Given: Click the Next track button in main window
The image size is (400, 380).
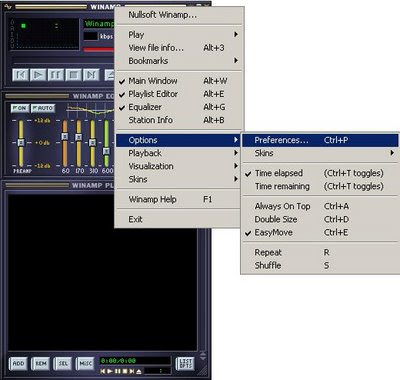Looking at the screenshot, I should click(91, 74).
